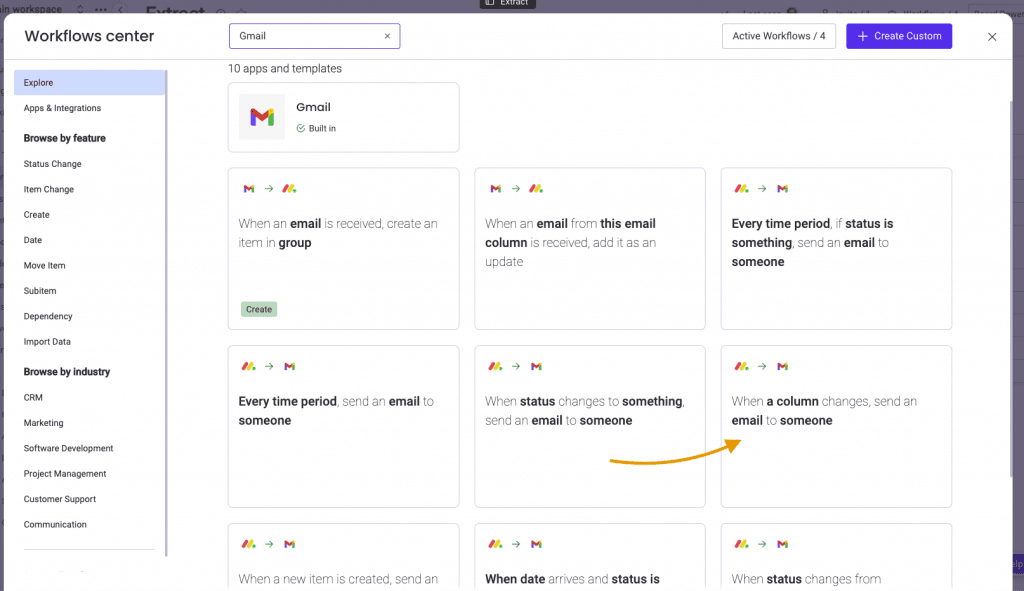
Task: Filter by Communication industry
Action: (x=55, y=525)
